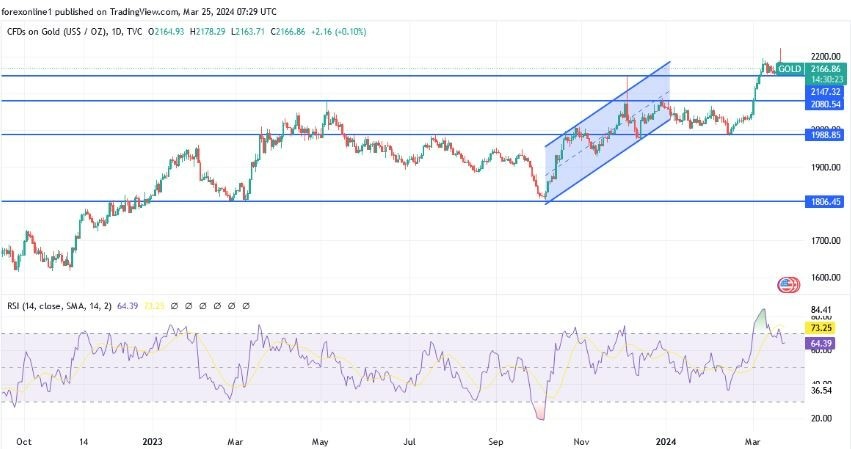This screenshot has height=449, width=851.
Task: Click the current price label 2166.86
Action: [x=825, y=69]
